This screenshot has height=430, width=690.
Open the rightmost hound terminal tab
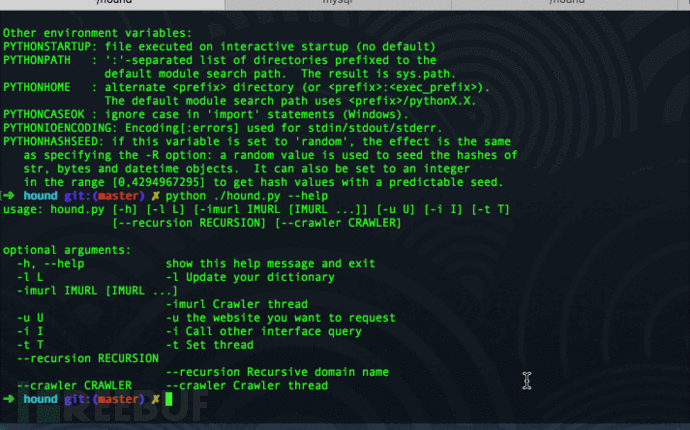[x=565, y=4]
